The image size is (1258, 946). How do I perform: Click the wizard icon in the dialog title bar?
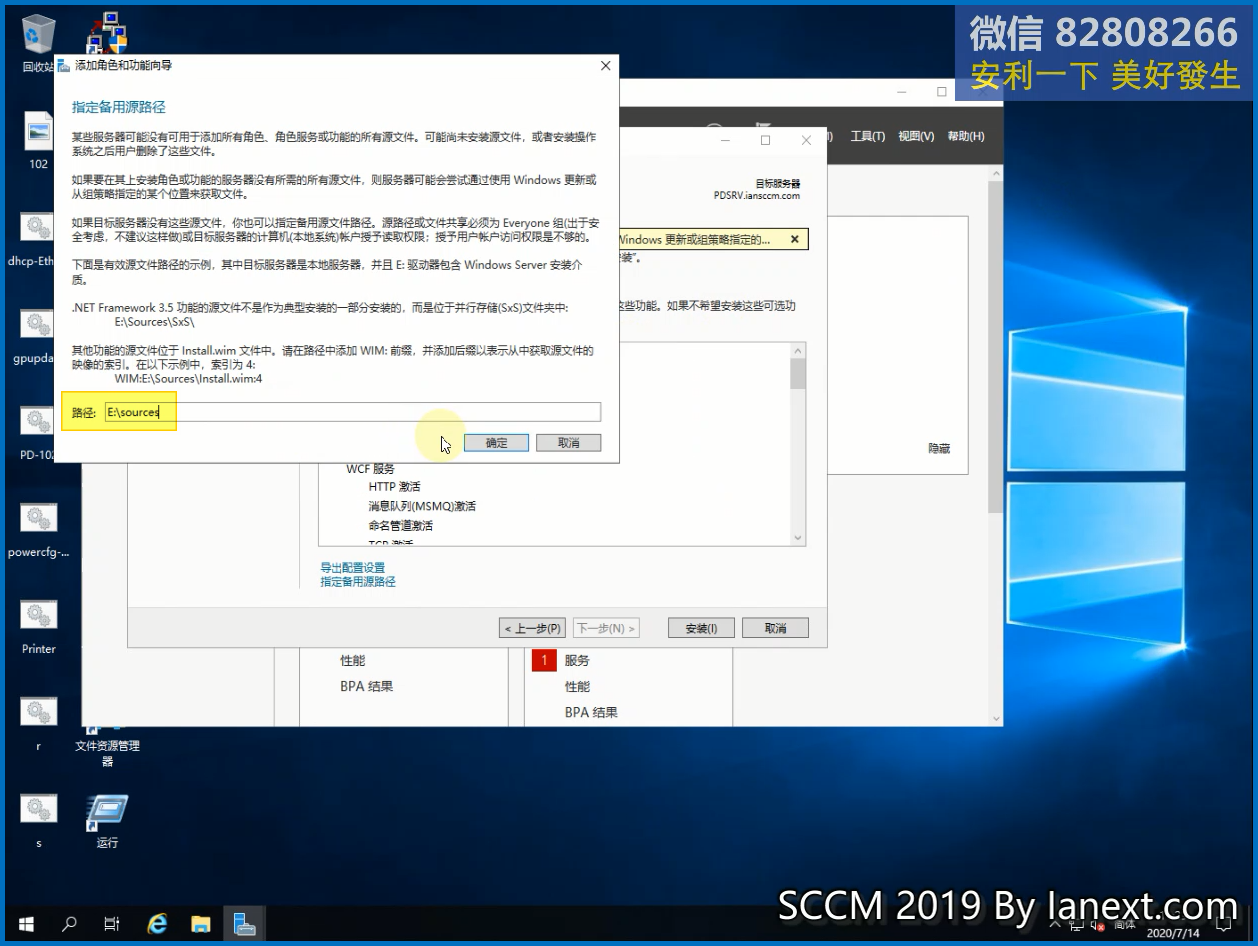(x=64, y=65)
